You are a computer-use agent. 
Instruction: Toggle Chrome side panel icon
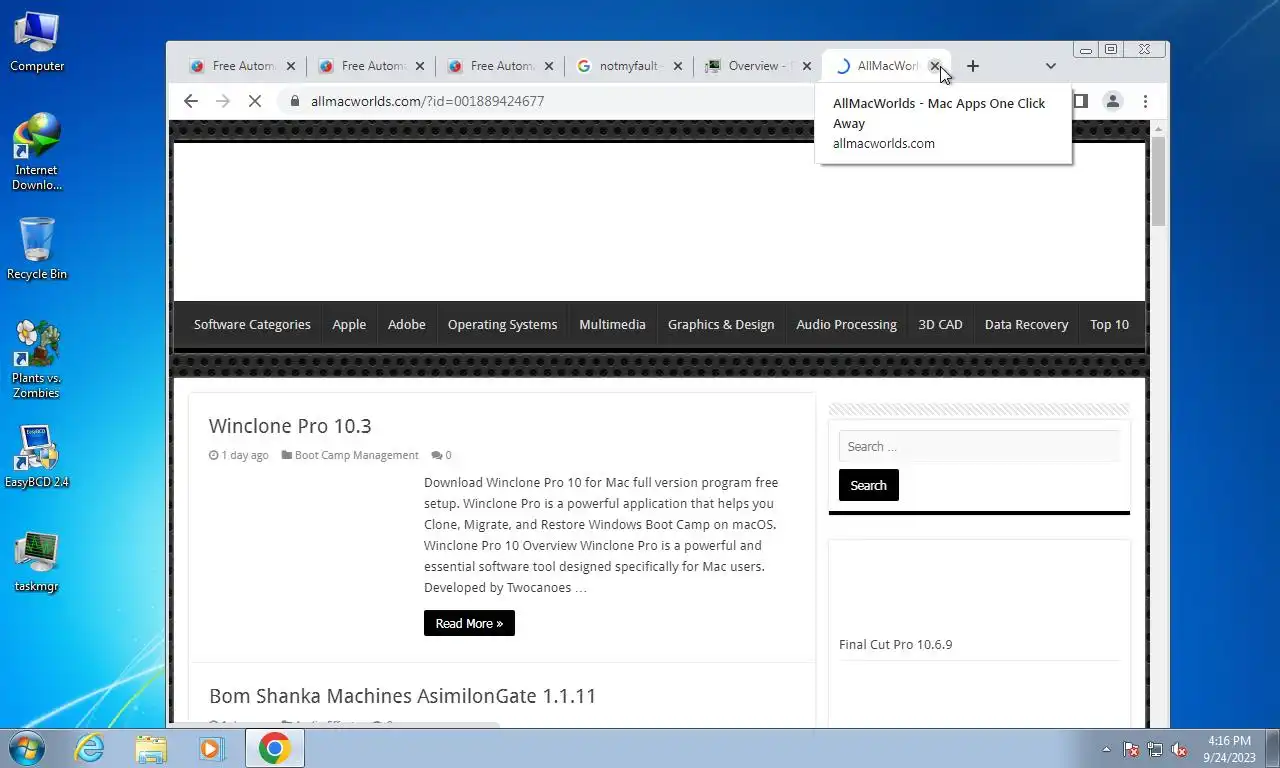1080,101
